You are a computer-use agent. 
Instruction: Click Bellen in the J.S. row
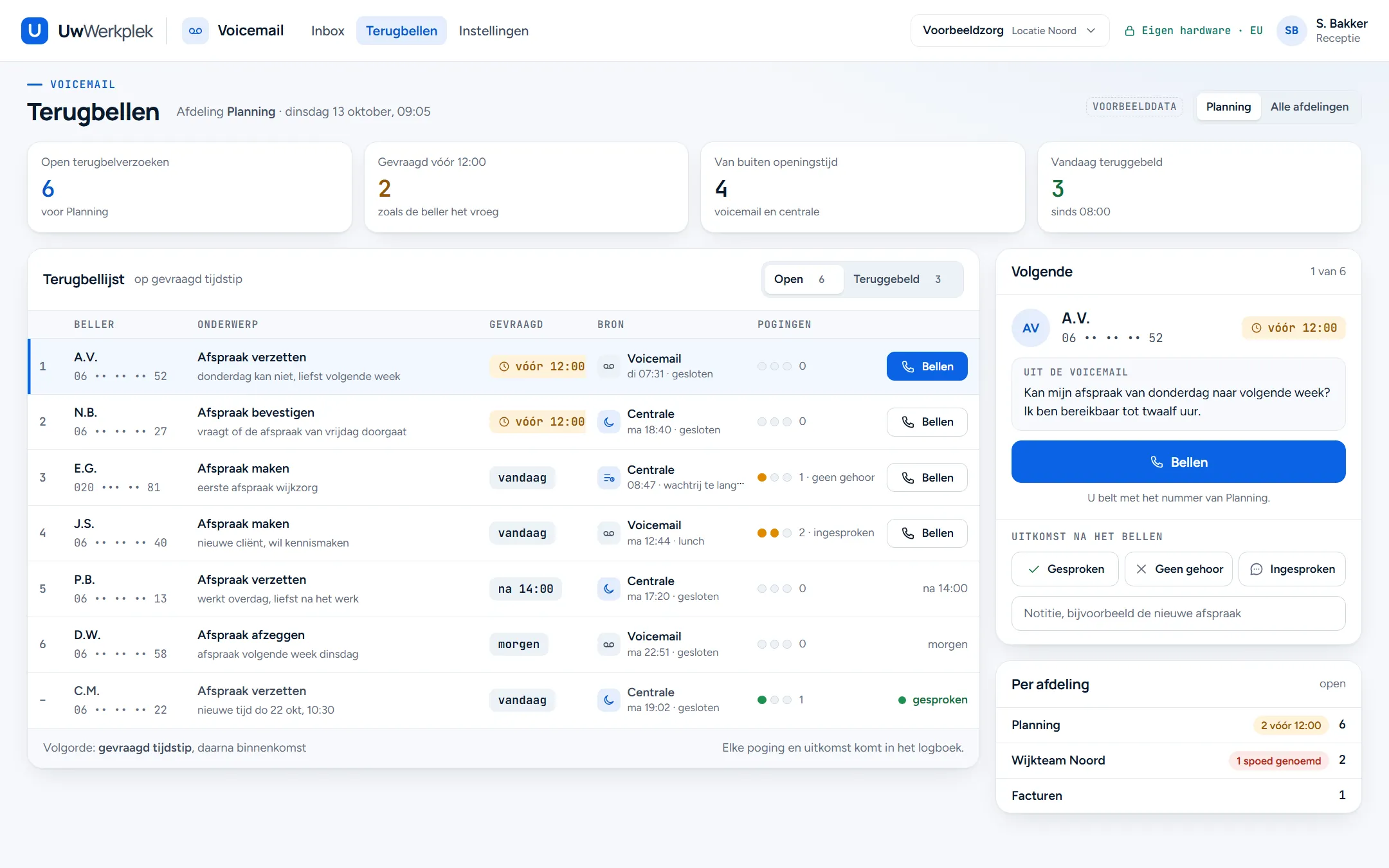[x=927, y=533]
